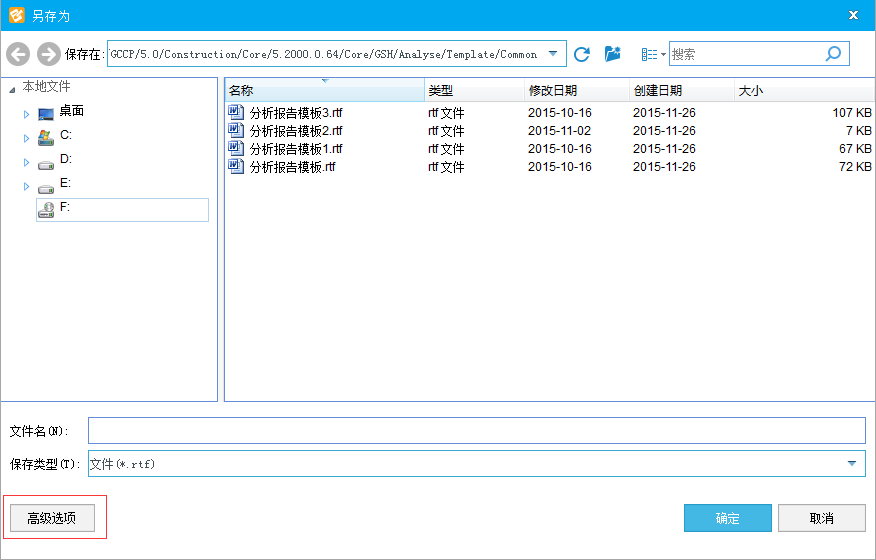Select the F: drive icon

tap(46, 209)
